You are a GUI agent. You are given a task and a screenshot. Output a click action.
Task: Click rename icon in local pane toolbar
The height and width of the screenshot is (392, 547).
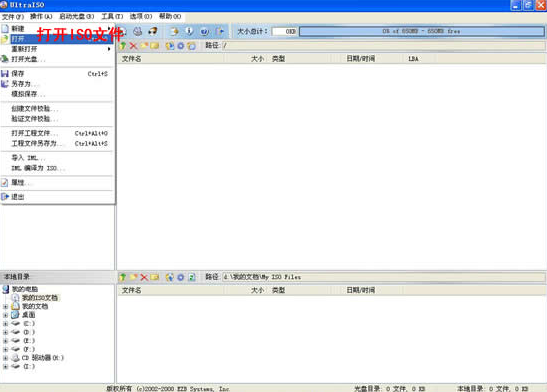pyautogui.click(x=155, y=277)
